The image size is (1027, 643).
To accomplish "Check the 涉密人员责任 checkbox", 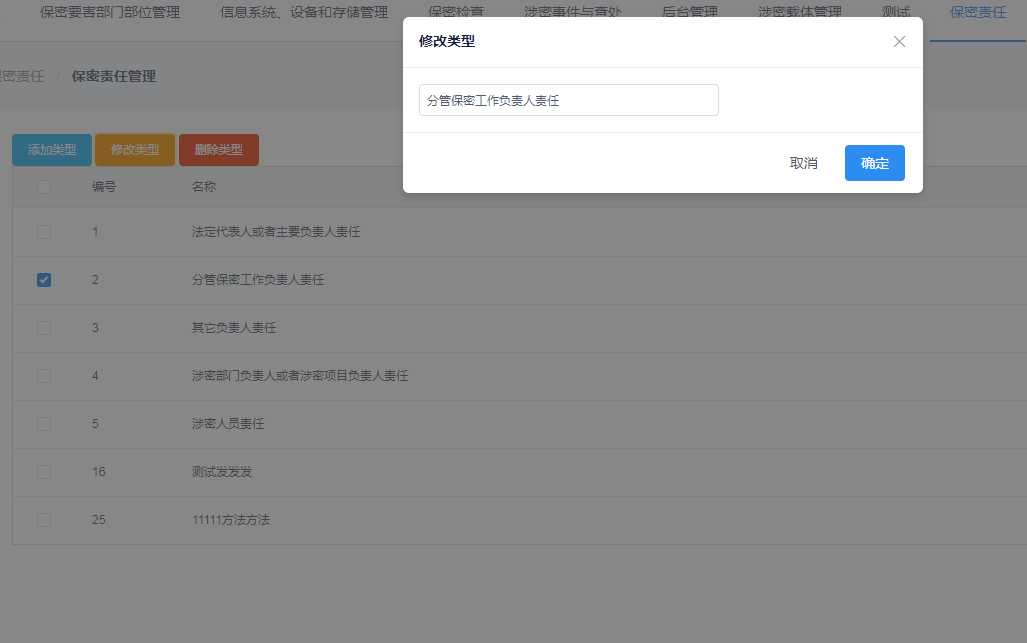I will tap(43, 423).
